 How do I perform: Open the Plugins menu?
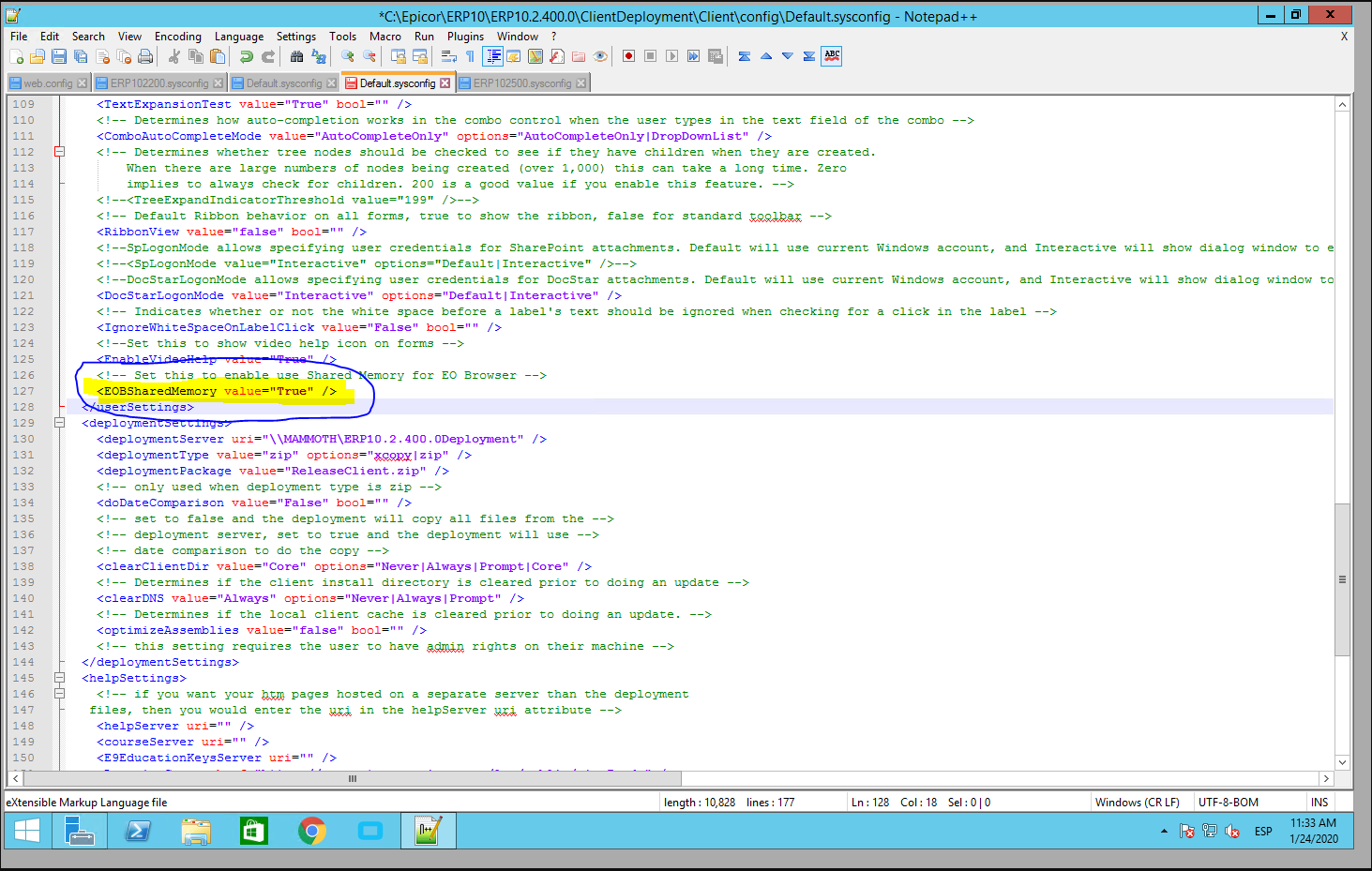coord(465,37)
